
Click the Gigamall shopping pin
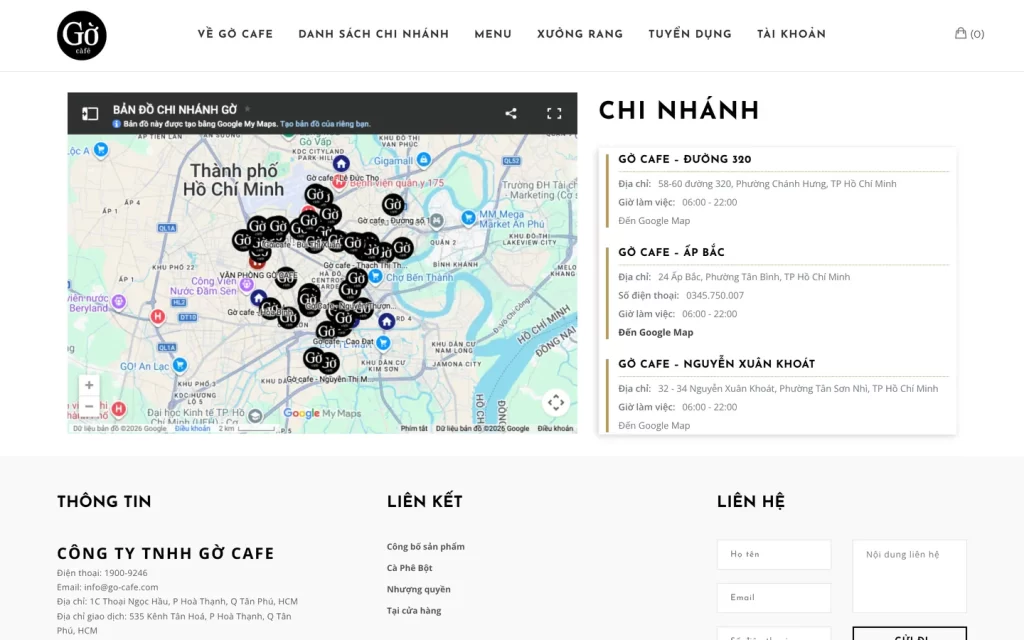[423, 159]
